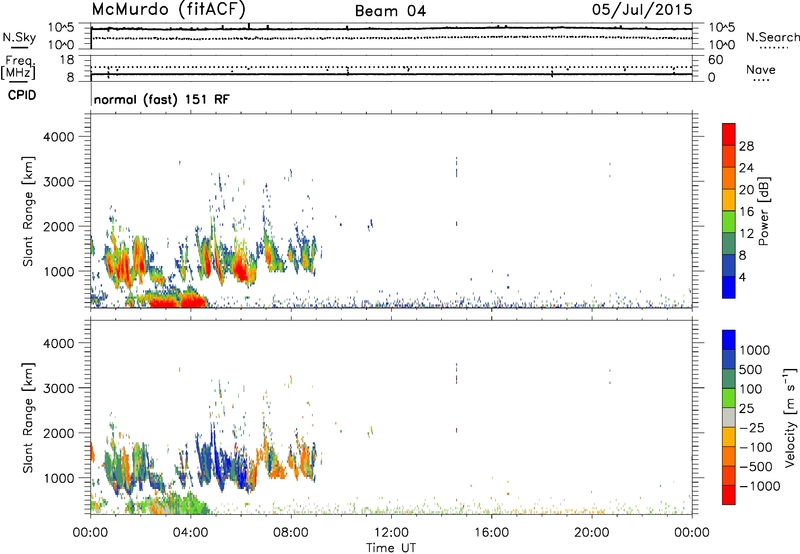Screen dimensions: 800x554
Task: Click the 20 tick label on Power colorbar
Action: click(x=746, y=190)
